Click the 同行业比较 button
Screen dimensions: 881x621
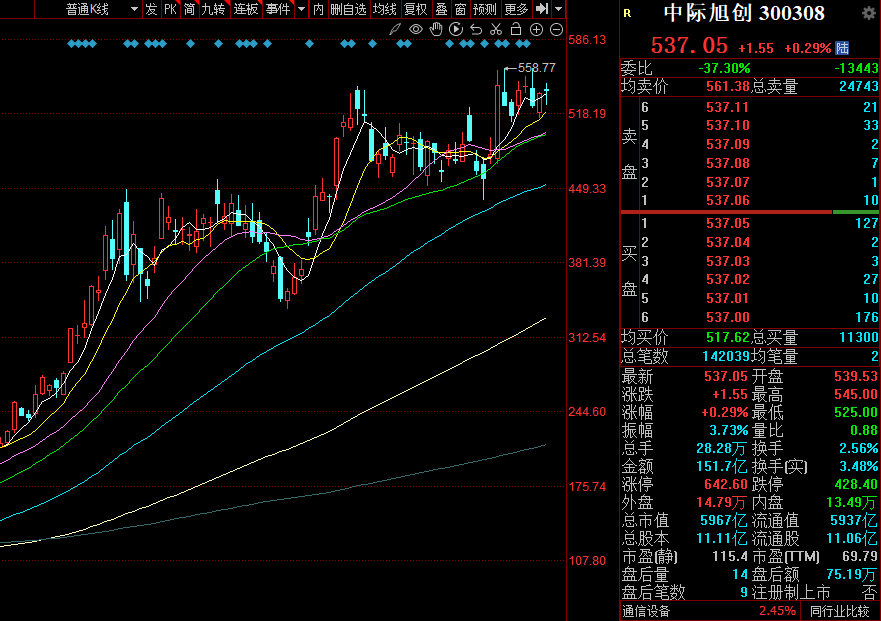tap(842, 610)
